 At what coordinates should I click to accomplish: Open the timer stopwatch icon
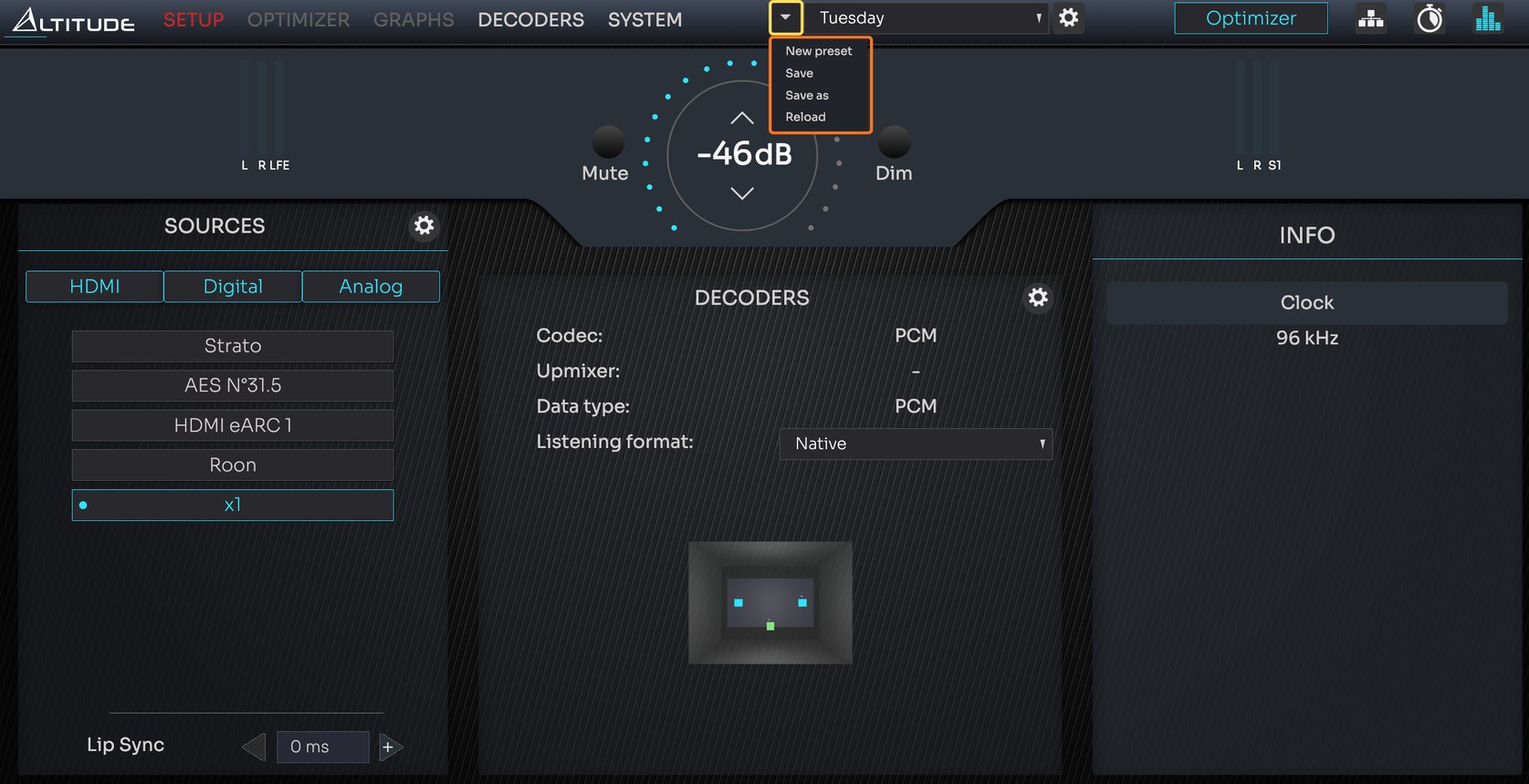click(1430, 18)
